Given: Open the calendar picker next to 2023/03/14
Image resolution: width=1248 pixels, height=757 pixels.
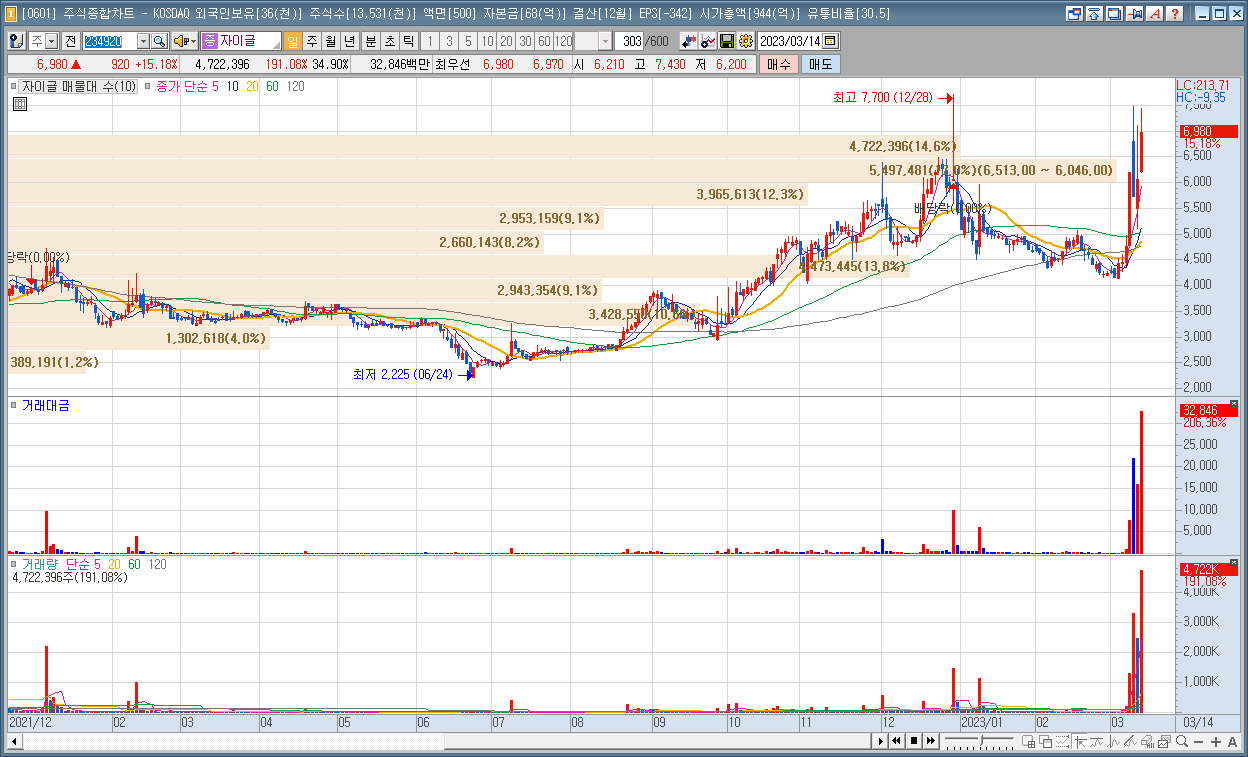Looking at the screenshot, I should 830,41.
